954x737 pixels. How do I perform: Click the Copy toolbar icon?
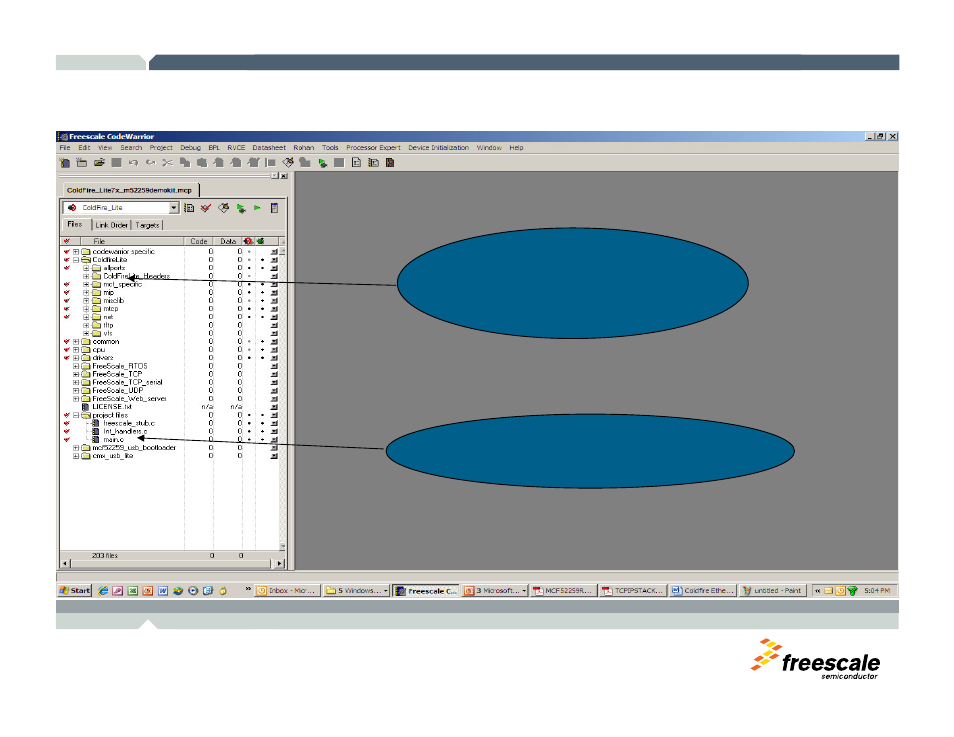coord(185,162)
